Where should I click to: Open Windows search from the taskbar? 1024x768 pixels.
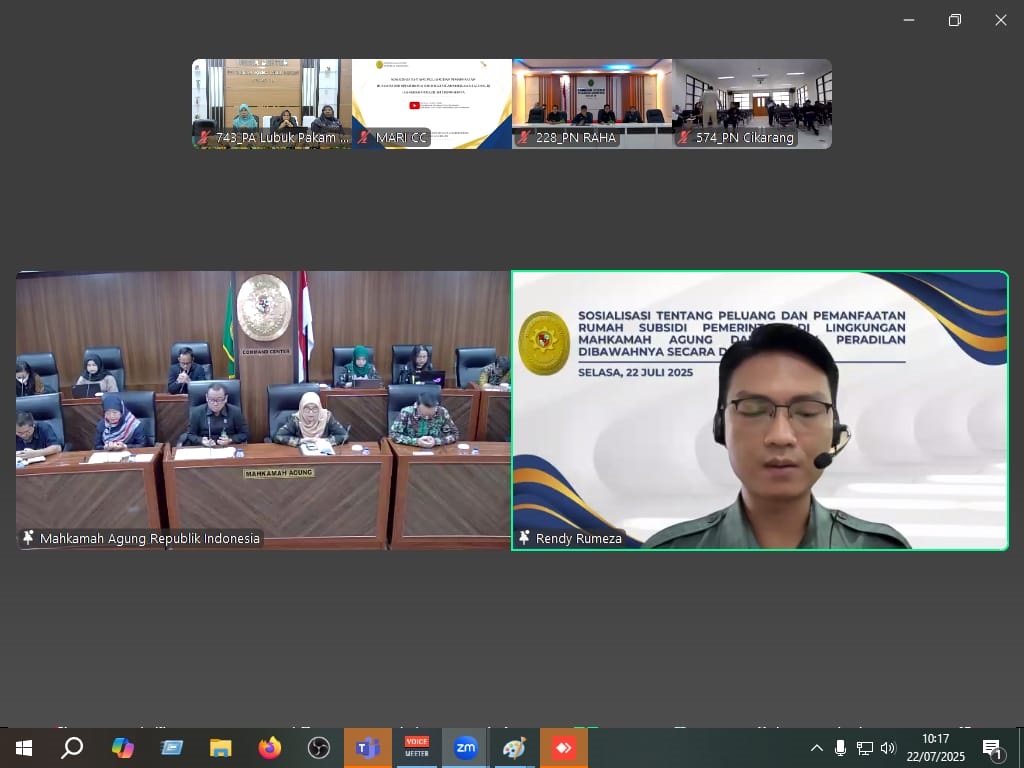[x=72, y=748]
